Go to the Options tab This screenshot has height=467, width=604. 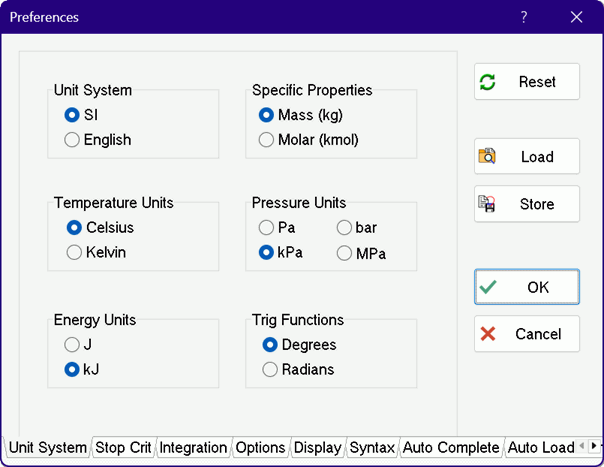[260, 448]
